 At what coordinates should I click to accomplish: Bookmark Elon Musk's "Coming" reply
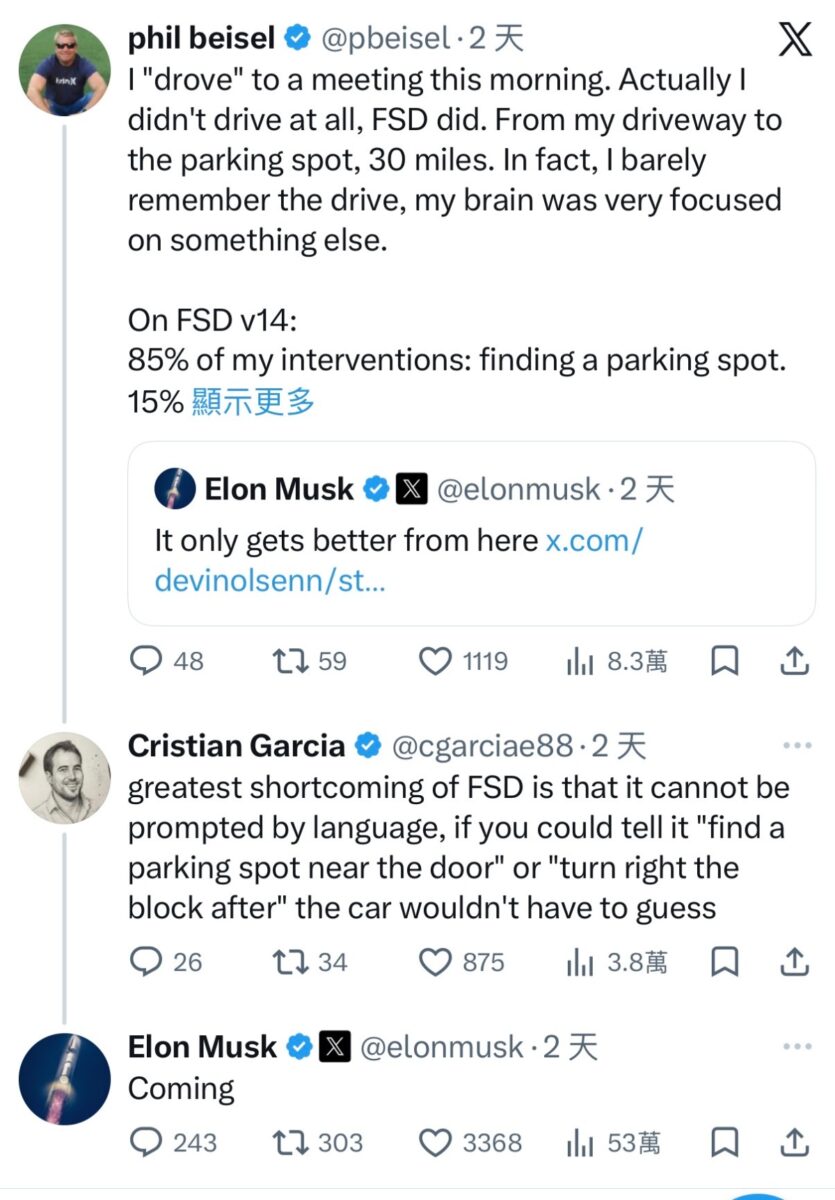click(x=724, y=1142)
